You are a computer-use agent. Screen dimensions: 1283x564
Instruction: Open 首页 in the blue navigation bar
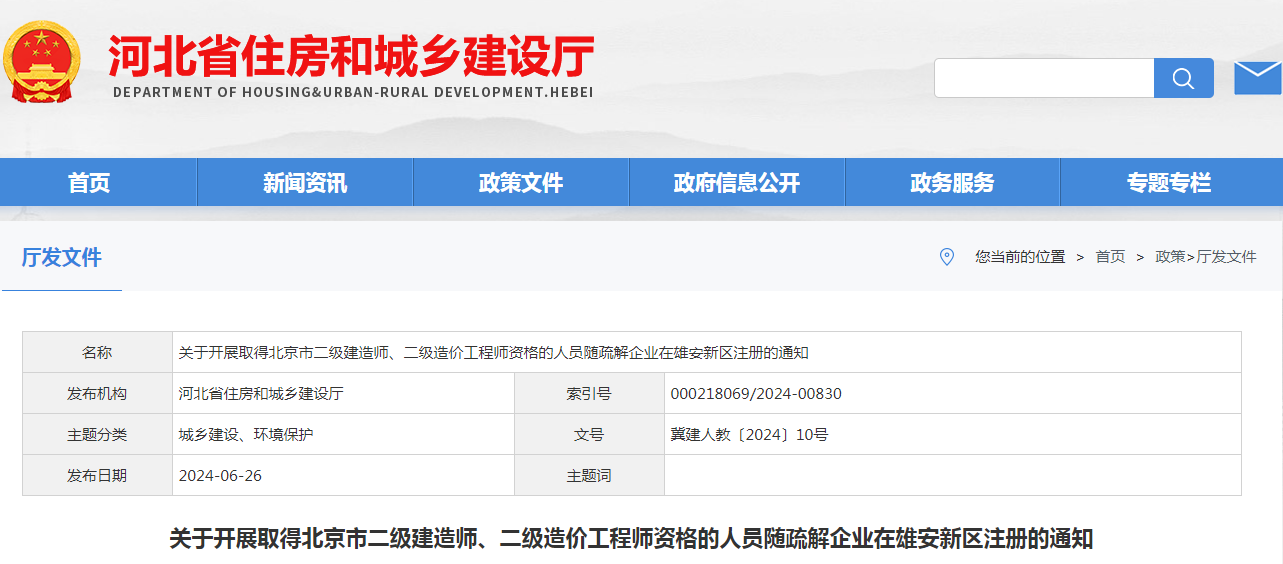(89, 183)
